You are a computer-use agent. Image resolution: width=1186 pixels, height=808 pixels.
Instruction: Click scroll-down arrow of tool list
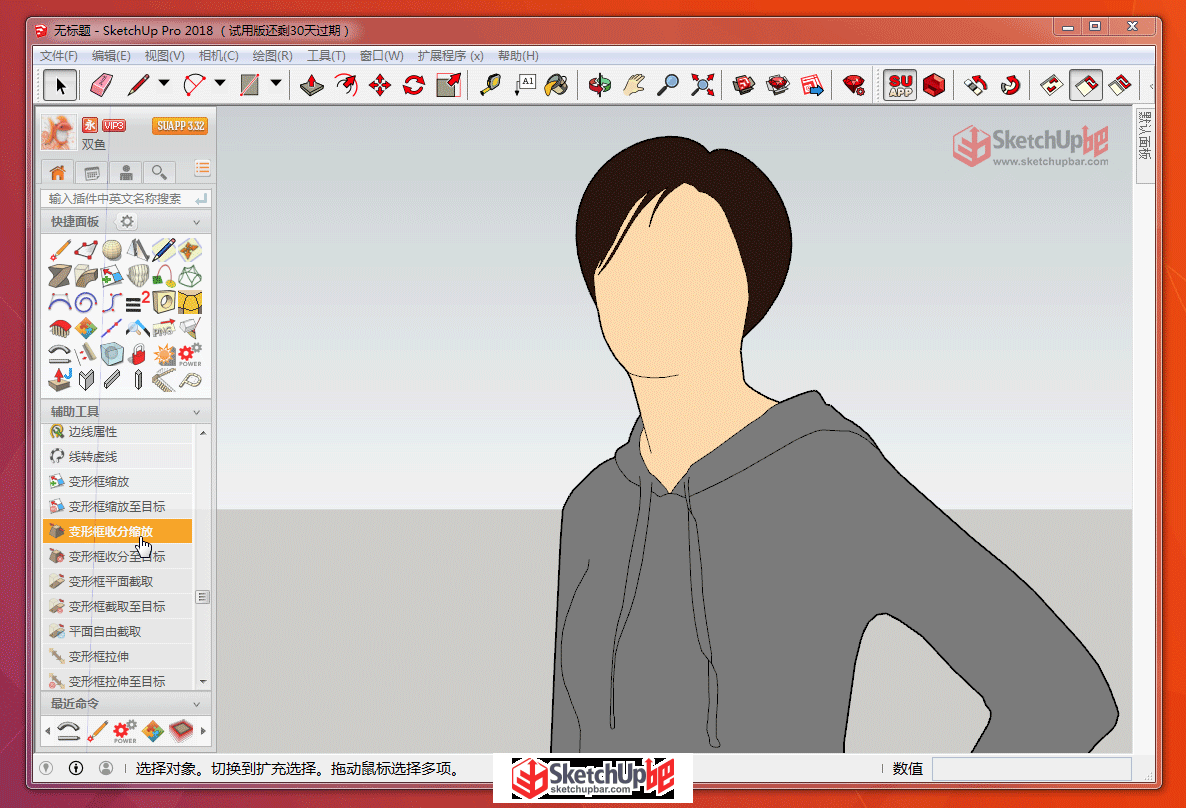[x=203, y=682]
